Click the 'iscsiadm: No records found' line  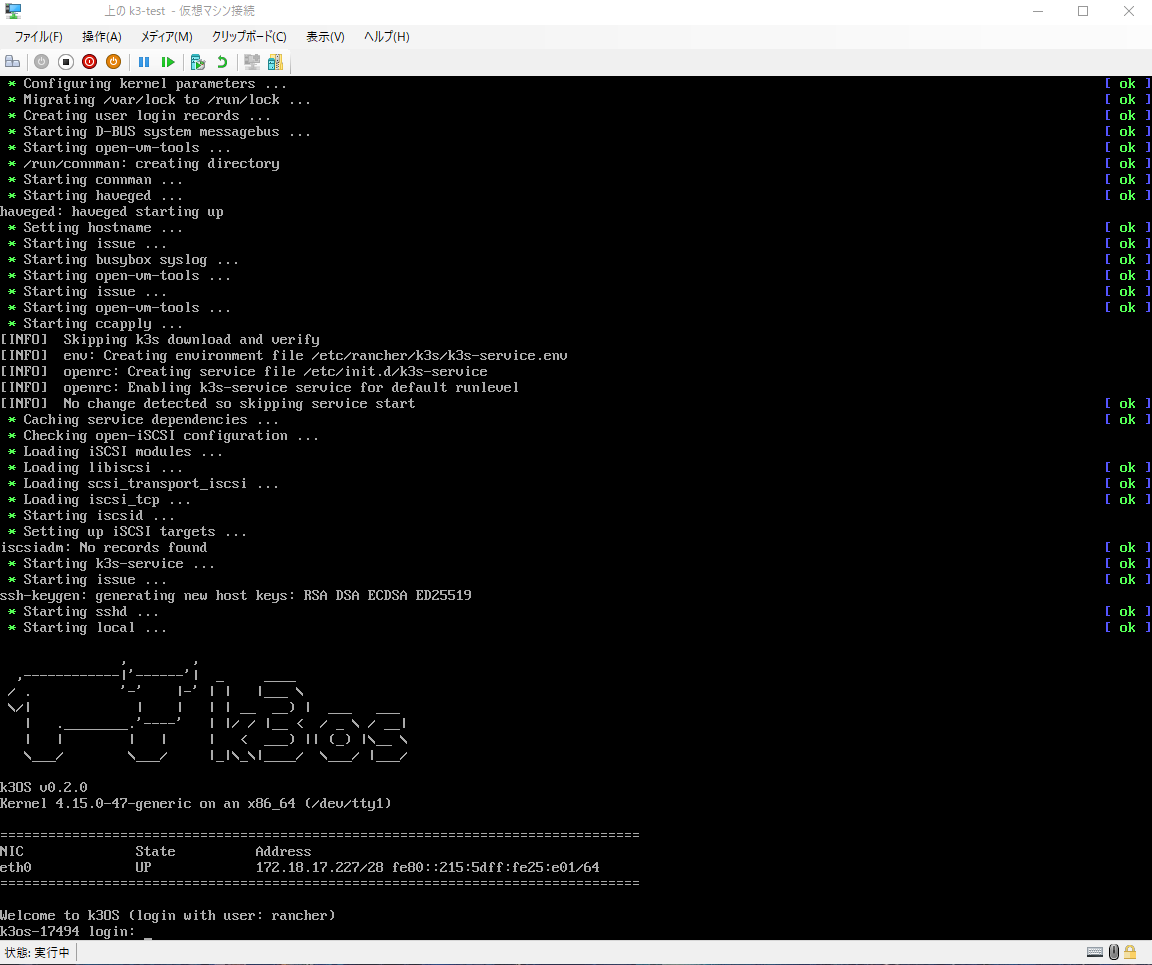(x=104, y=548)
